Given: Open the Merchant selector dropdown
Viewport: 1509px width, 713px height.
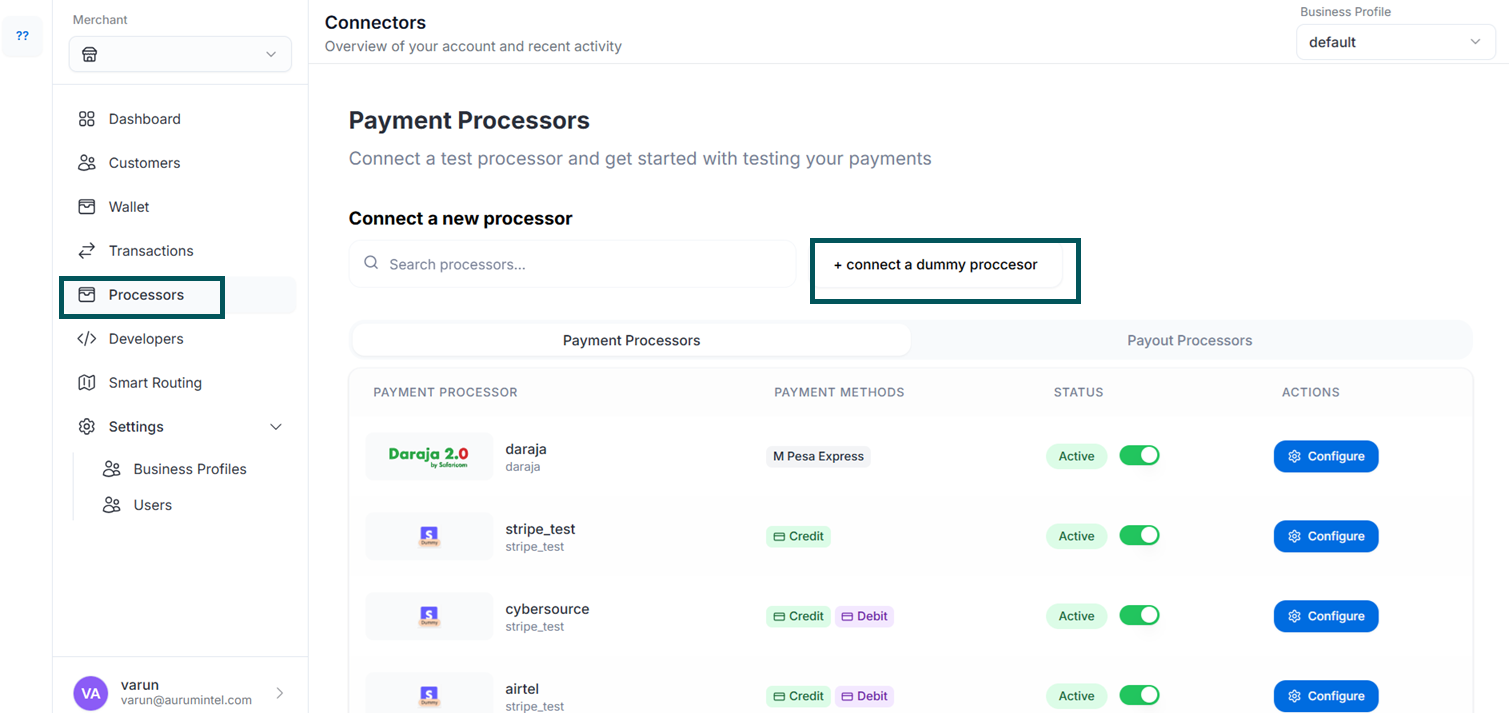Looking at the screenshot, I should (x=180, y=54).
